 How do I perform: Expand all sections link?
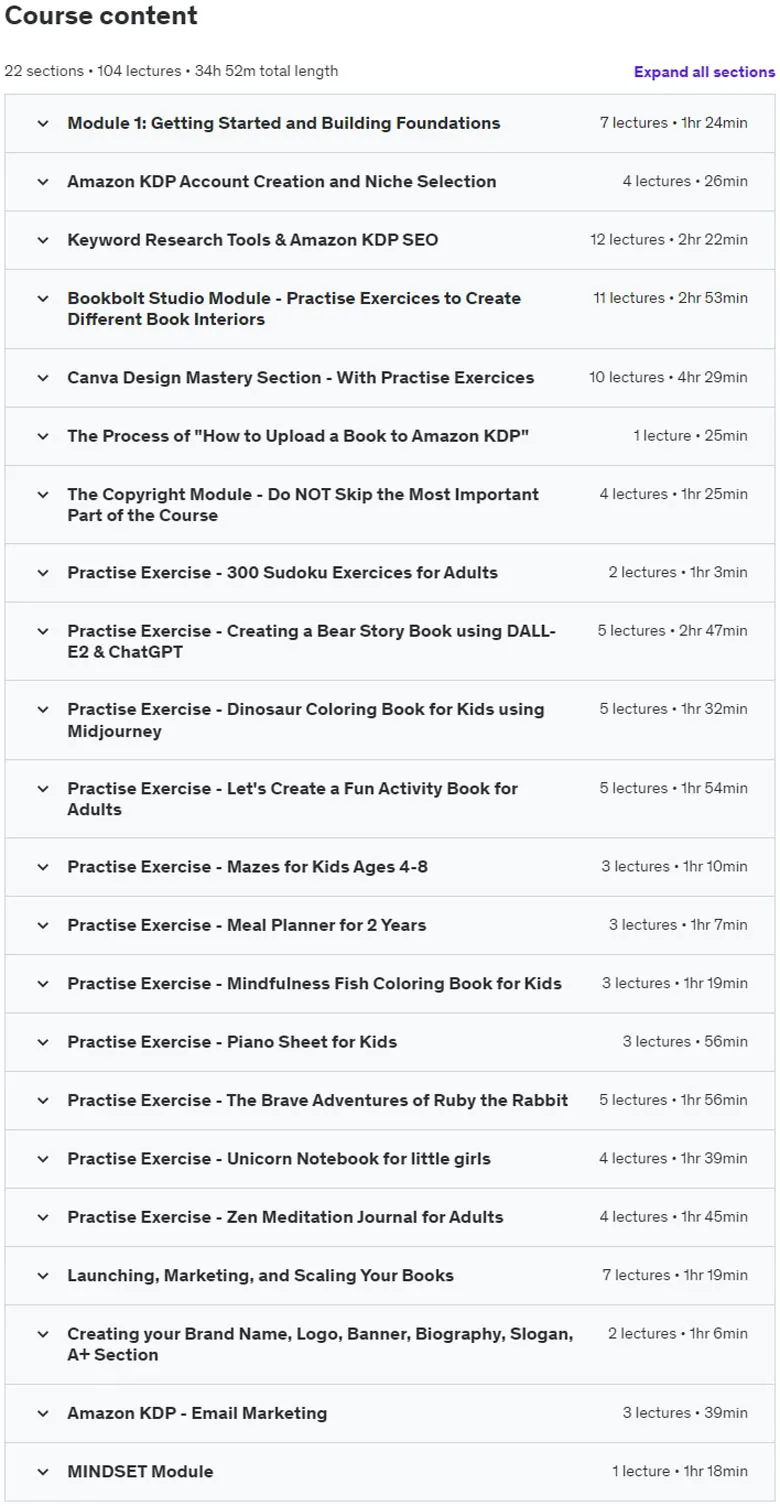[x=704, y=72]
